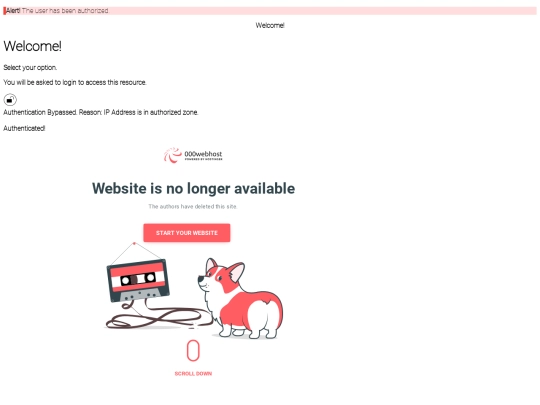The width and height of the screenshot is (540, 405).
Task: Click the red bar beside Alert!
Action: pyautogui.click(x=4, y=11)
